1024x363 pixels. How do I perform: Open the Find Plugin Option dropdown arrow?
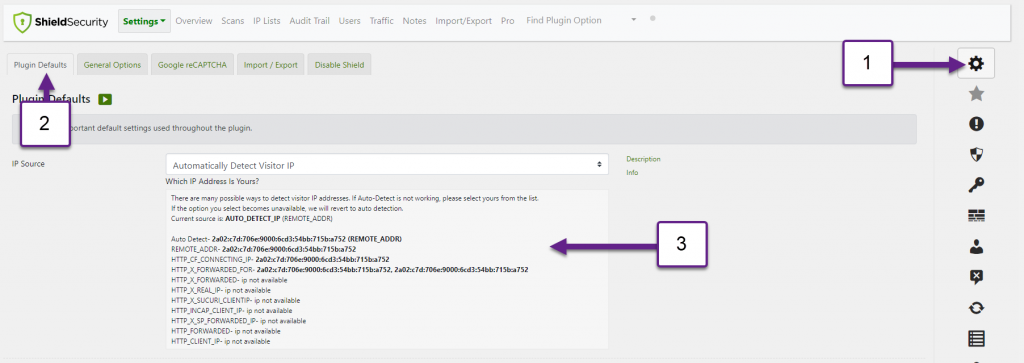pyautogui.click(x=633, y=20)
